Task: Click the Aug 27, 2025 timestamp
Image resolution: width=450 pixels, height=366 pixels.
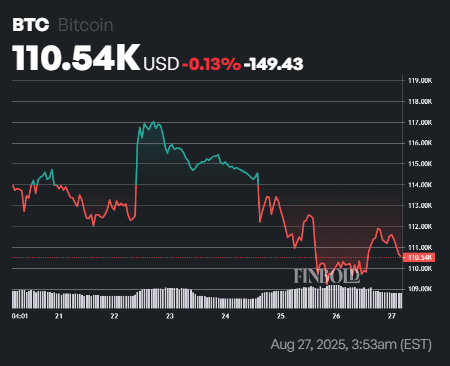Action: 351,344
